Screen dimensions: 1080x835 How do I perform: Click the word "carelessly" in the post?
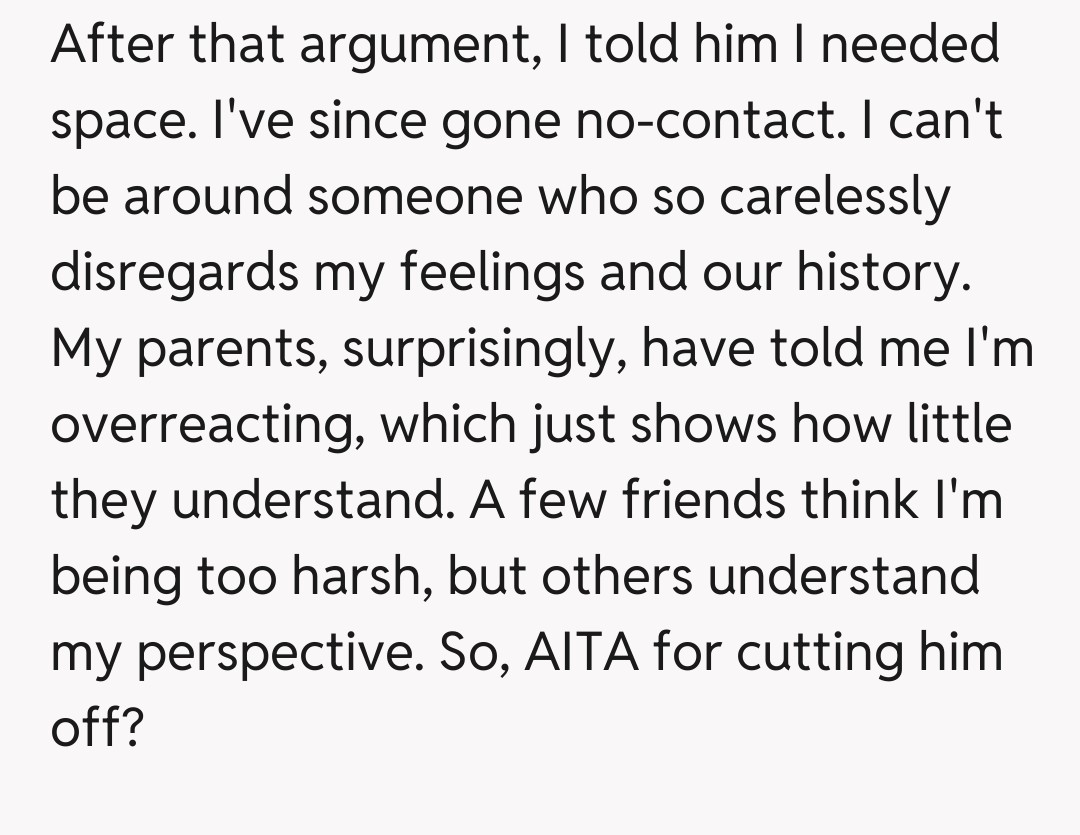tap(832, 197)
